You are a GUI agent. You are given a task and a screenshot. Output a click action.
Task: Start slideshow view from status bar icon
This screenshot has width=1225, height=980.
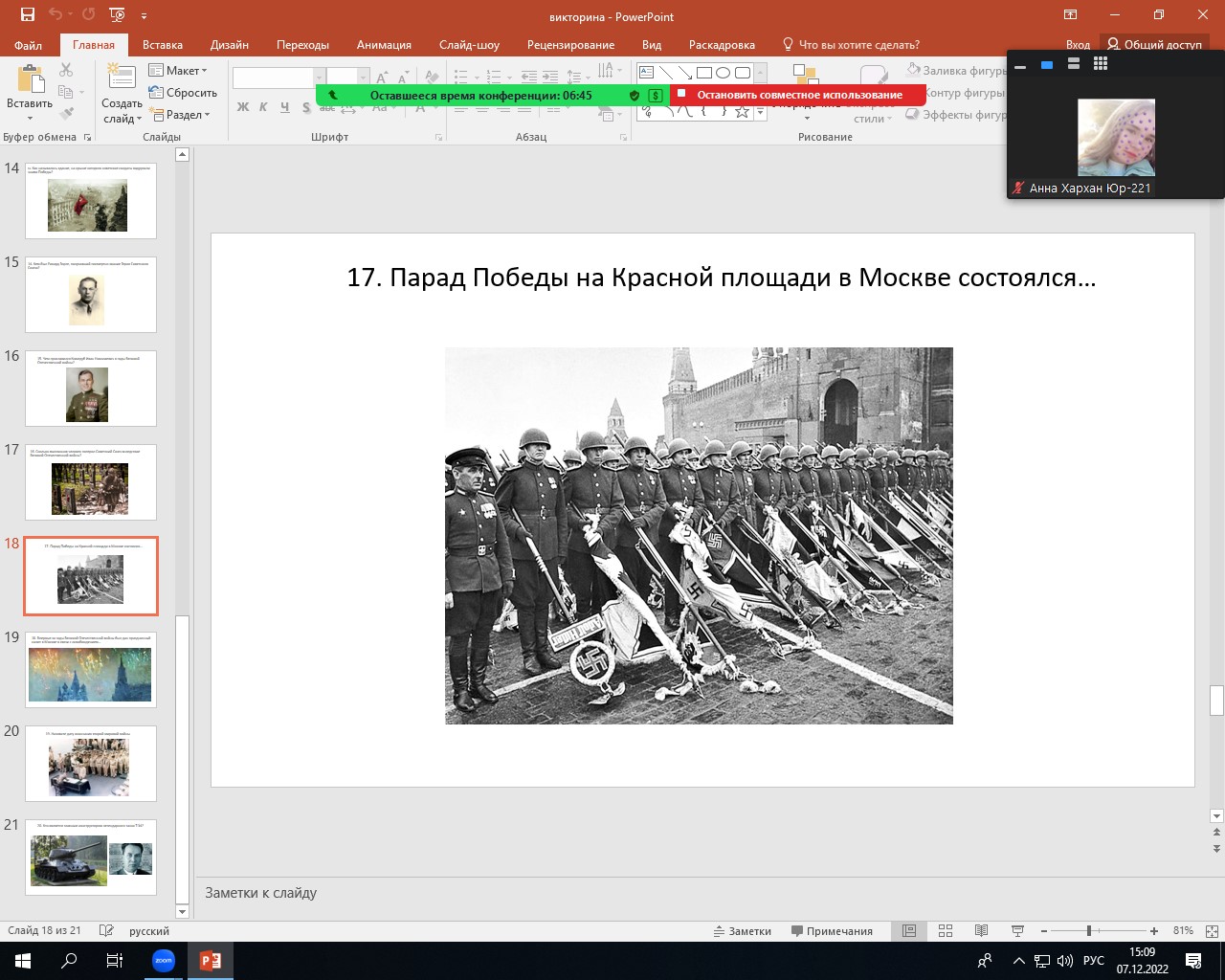pyautogui.click(x=1017, y=931)
